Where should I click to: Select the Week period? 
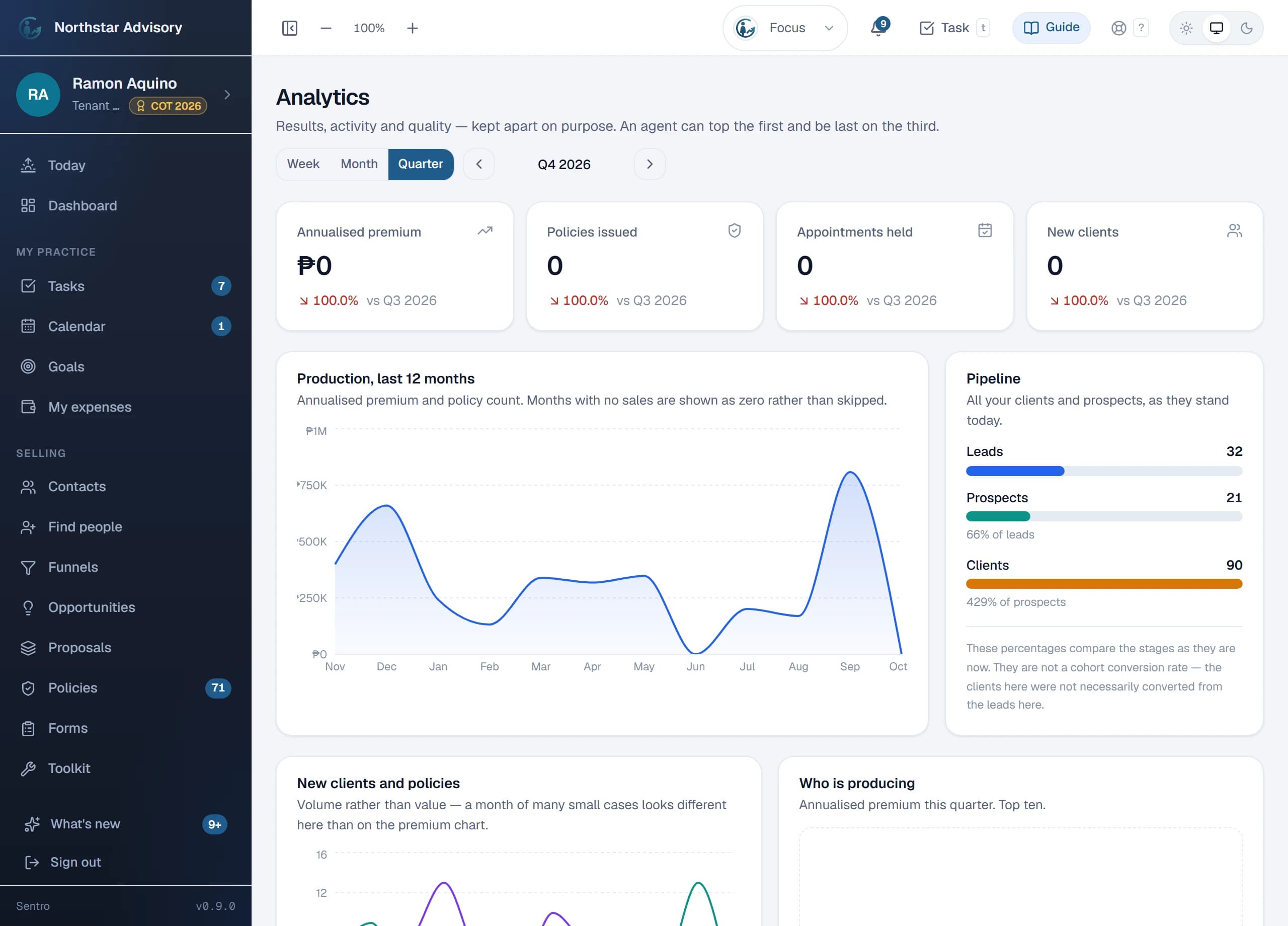click(303, 164)
